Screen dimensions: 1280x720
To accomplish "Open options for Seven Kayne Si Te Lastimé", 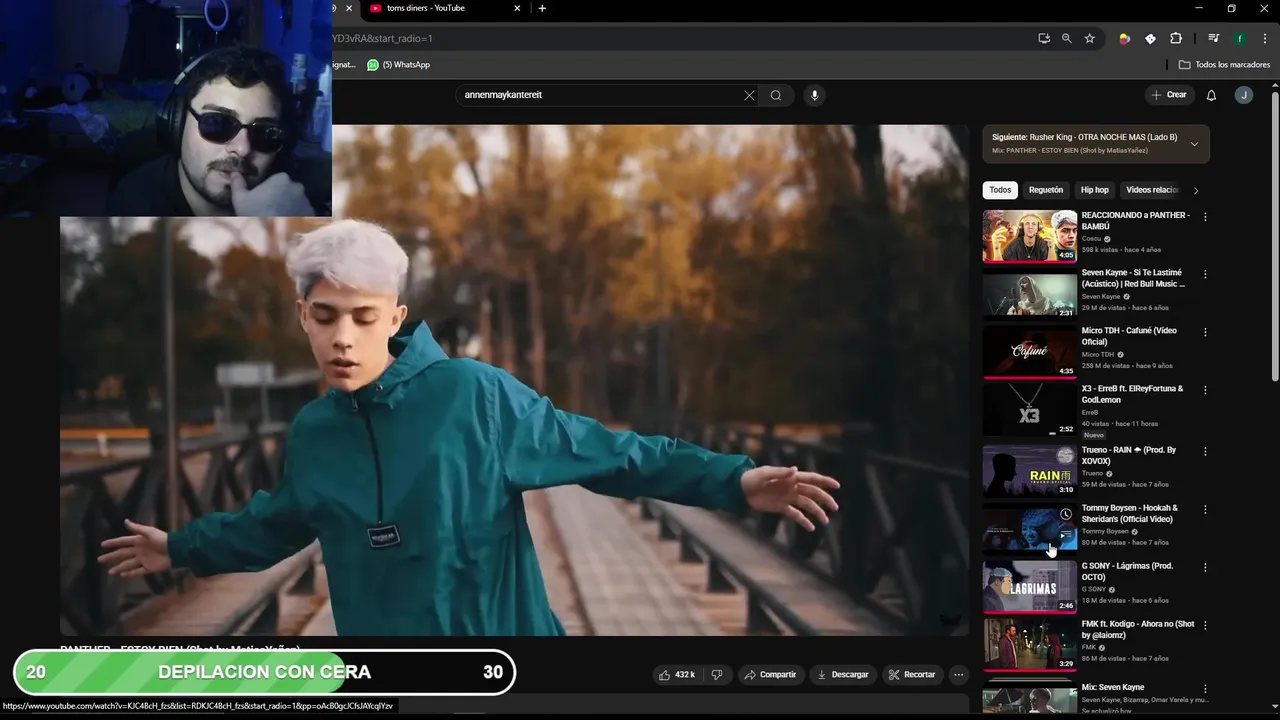I will 1205,274.
